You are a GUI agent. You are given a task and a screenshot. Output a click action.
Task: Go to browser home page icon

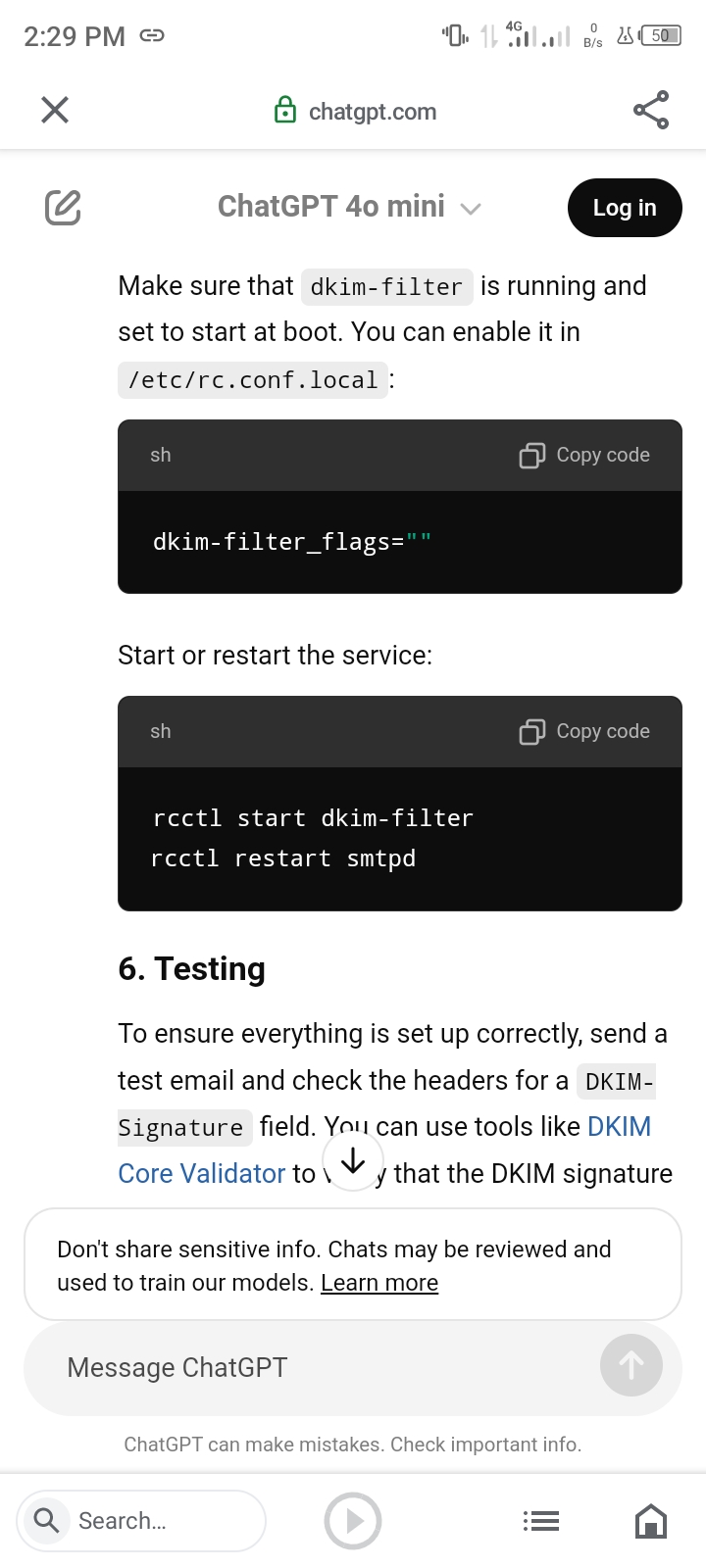point(651,1521)
